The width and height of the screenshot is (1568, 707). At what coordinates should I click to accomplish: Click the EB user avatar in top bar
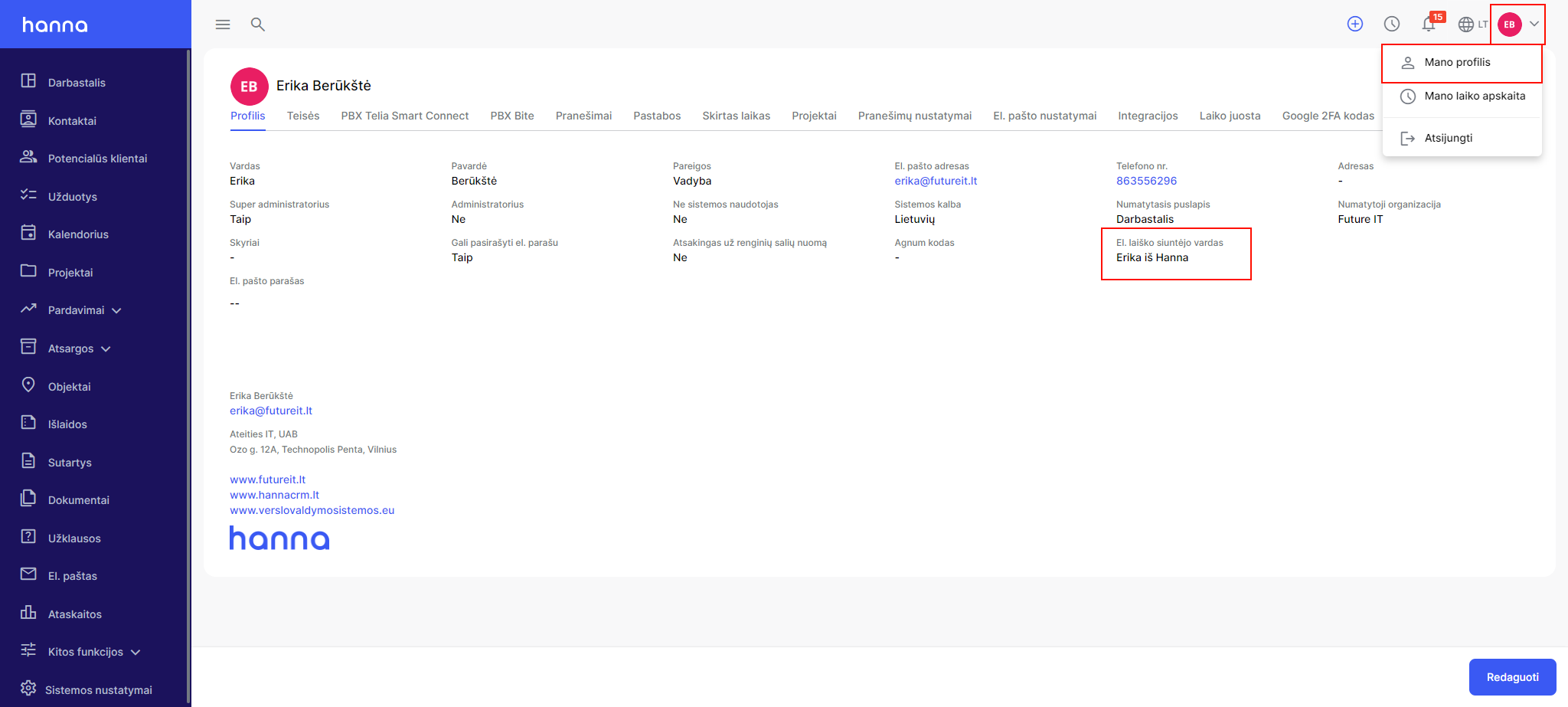(1510, 25)
